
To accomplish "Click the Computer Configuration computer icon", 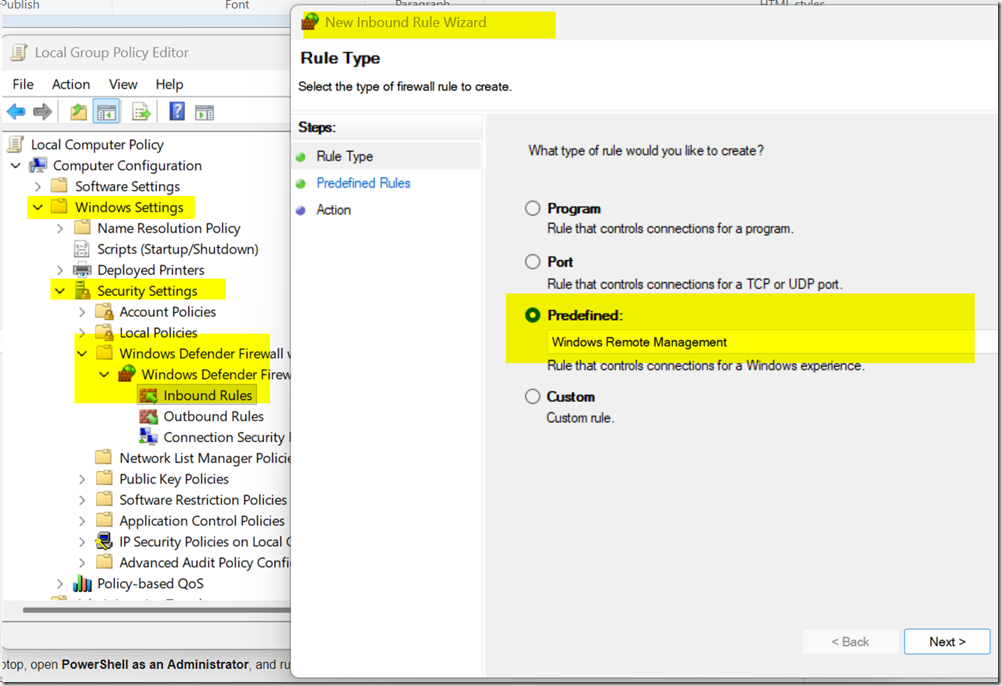I will point(38,165).
